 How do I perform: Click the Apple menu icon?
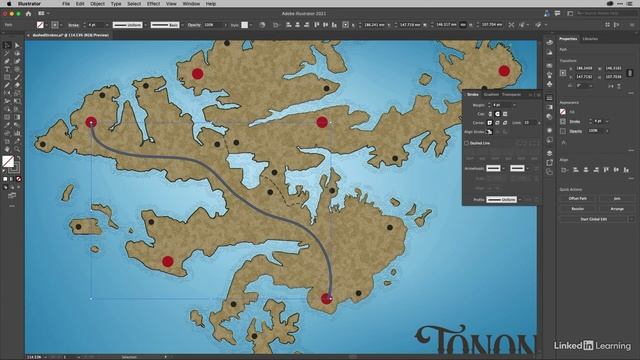click(9, 4)
